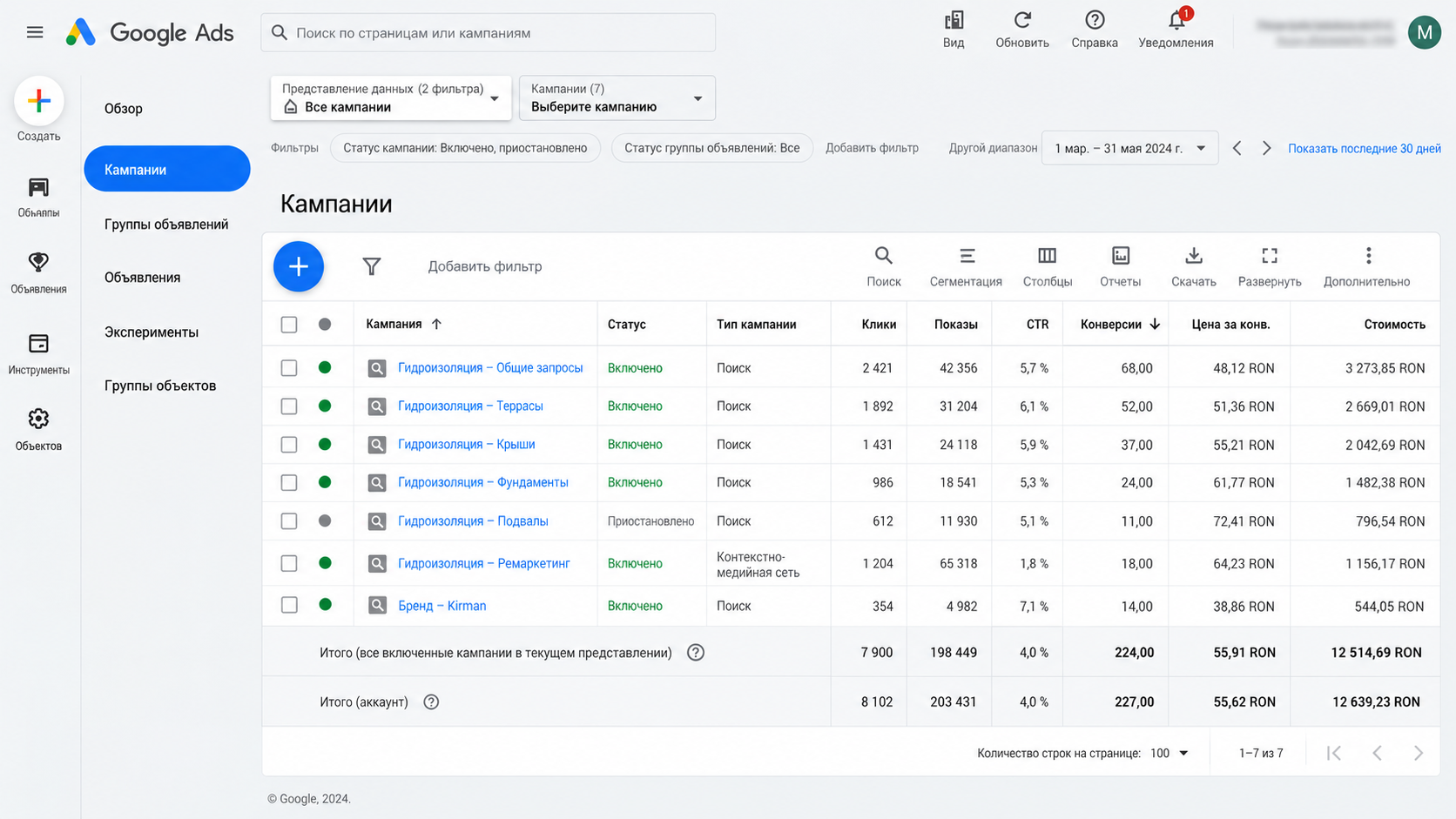Click Добавить фильтр field in table toolbar
Screen dimensions: 1456x819
[x=485, y=266]
